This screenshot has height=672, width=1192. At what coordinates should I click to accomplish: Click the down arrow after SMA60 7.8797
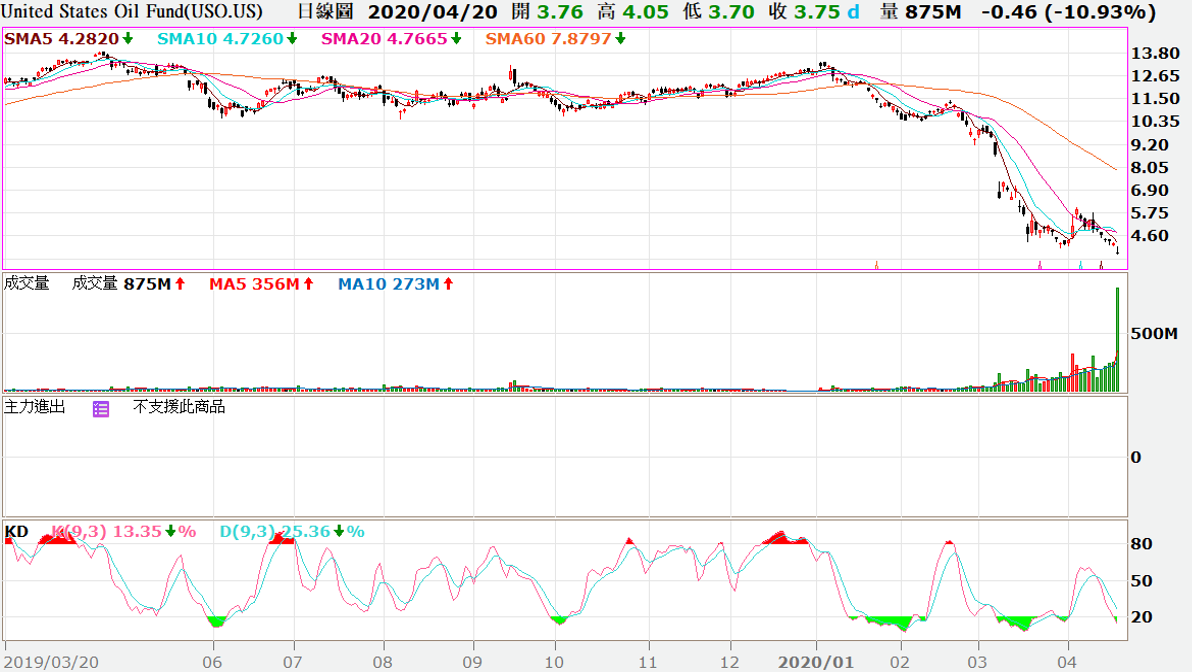(x=620, y=39)
